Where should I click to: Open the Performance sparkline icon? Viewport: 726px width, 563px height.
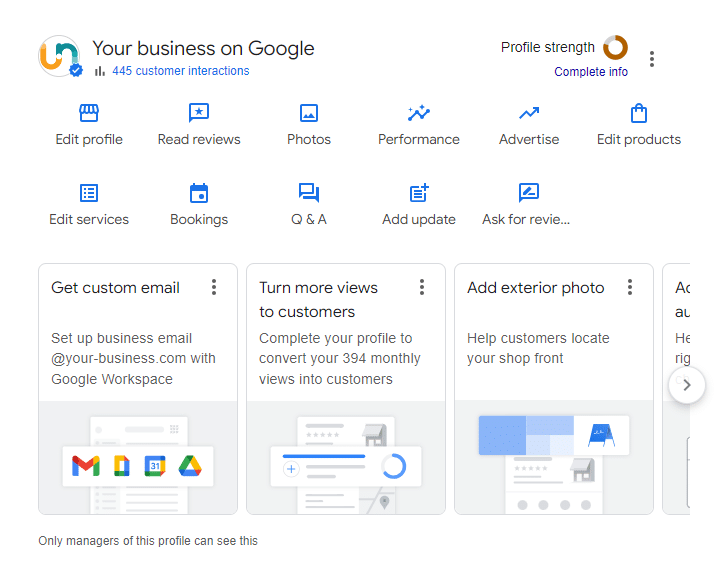click(419, 113)
